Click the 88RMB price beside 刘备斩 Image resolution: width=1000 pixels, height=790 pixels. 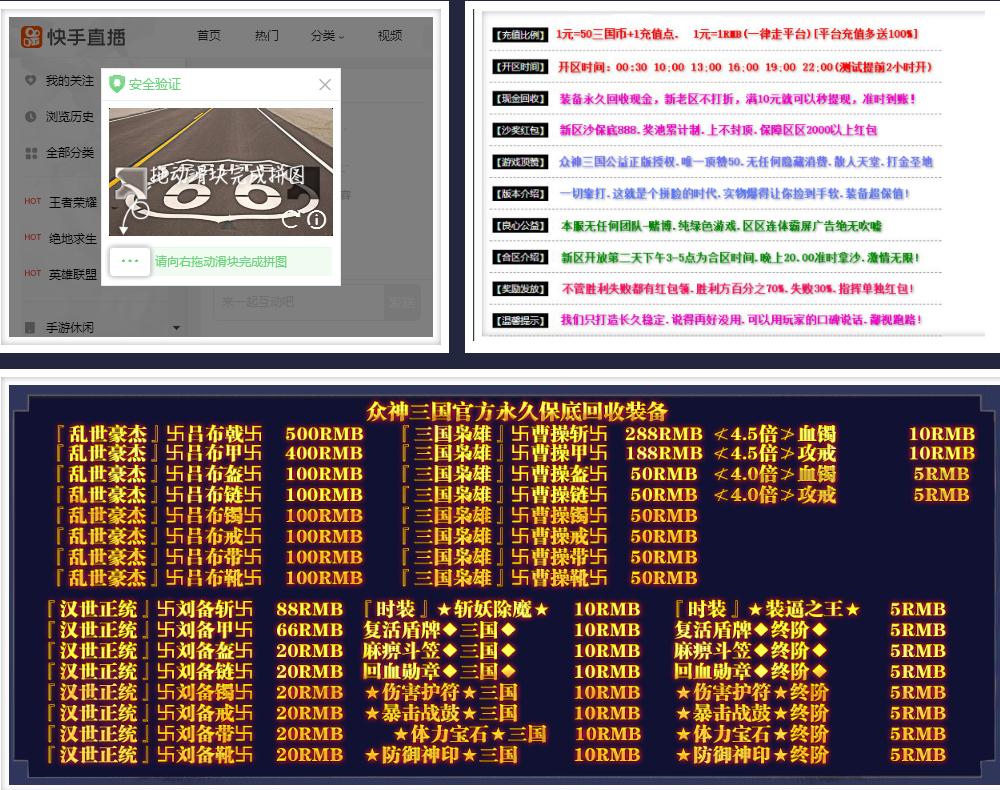coord(309,609)
